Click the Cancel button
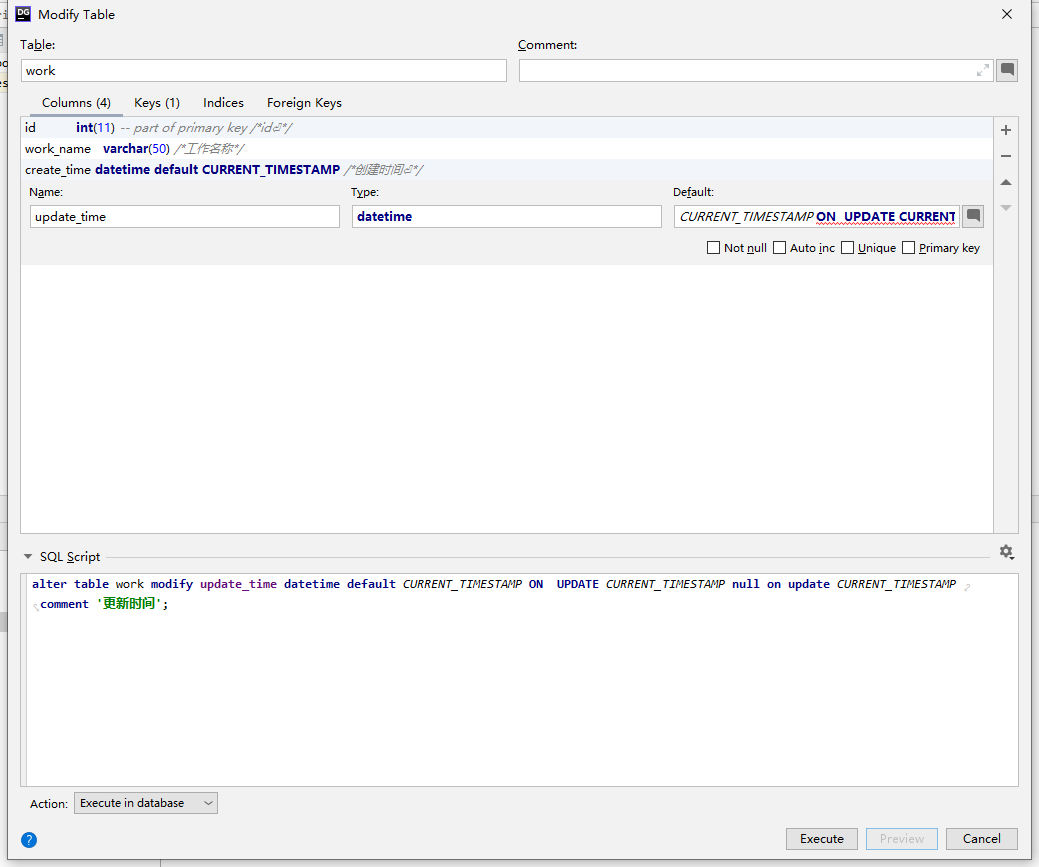 tap(981, 839)
